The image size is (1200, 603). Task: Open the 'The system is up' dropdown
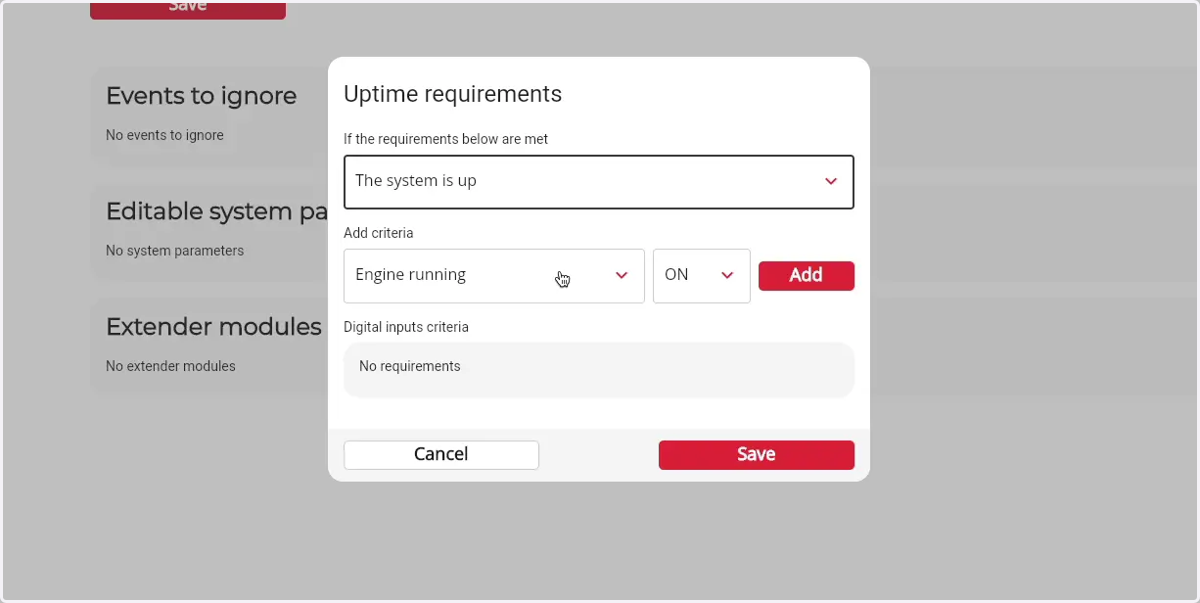click(x=598, y=181)
